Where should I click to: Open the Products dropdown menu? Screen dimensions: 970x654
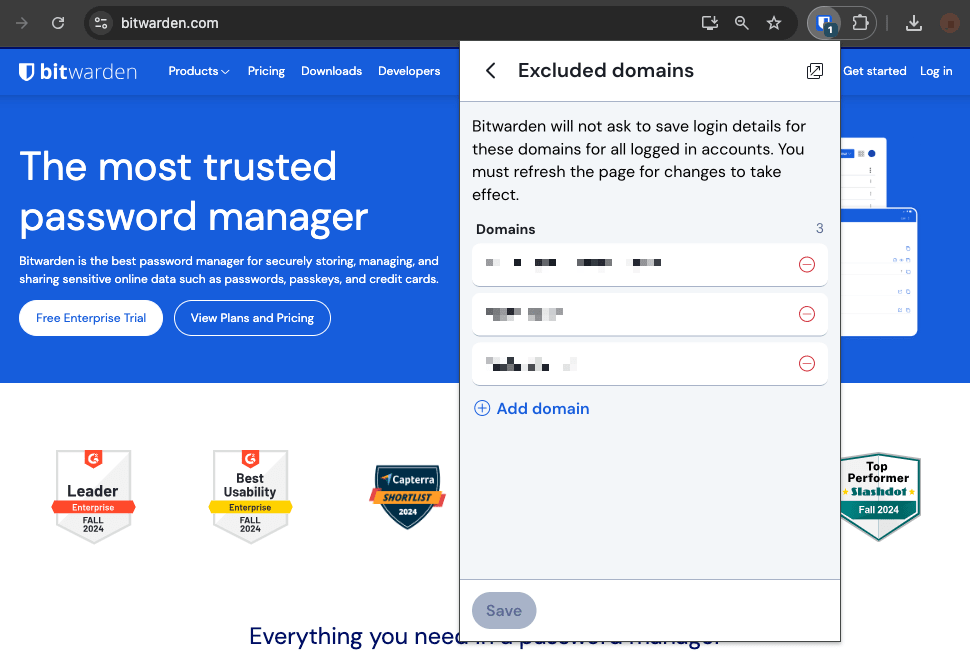click(x=198, y=71)
